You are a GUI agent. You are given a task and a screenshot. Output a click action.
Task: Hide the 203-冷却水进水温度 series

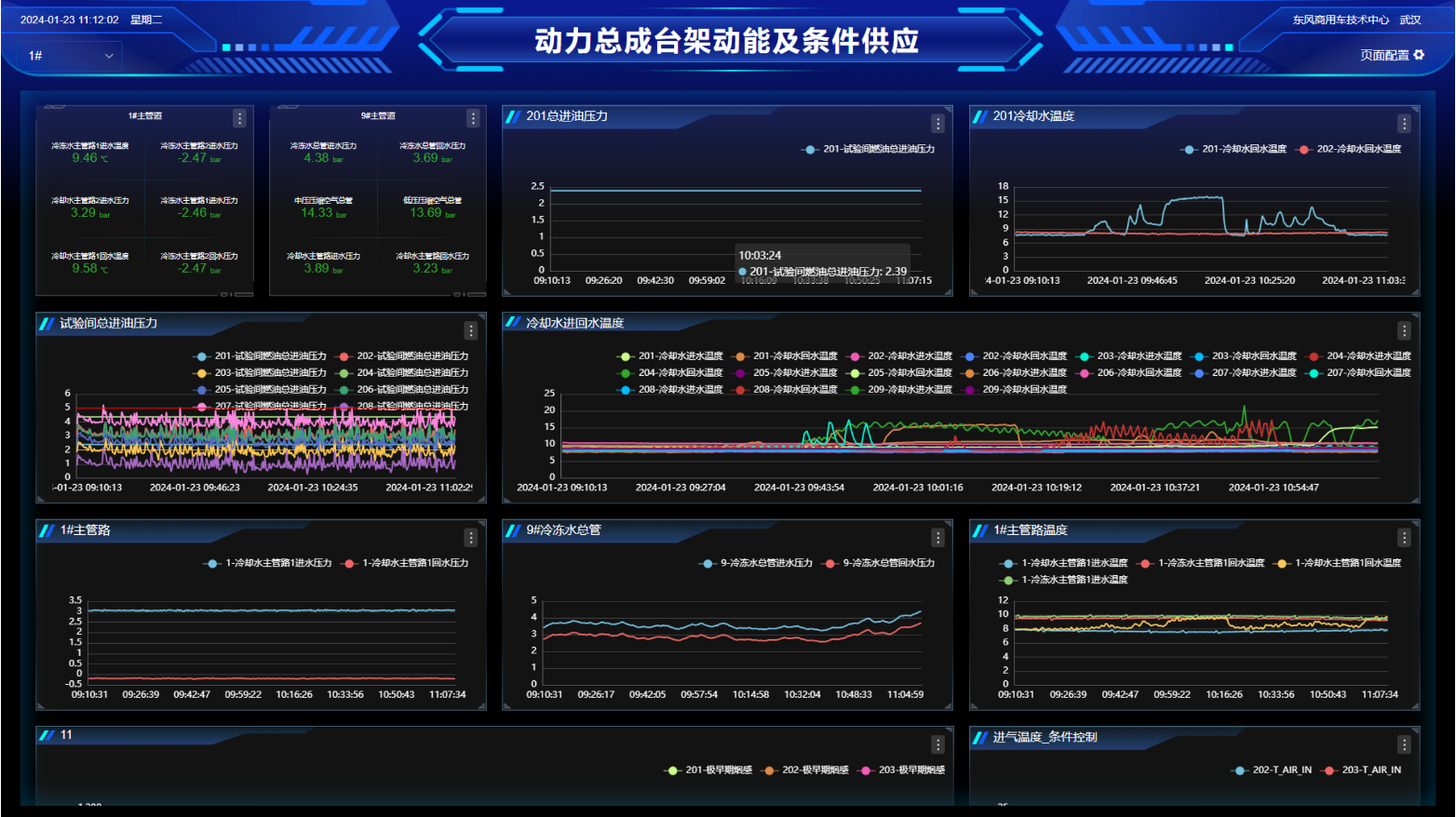point(1129,356)
